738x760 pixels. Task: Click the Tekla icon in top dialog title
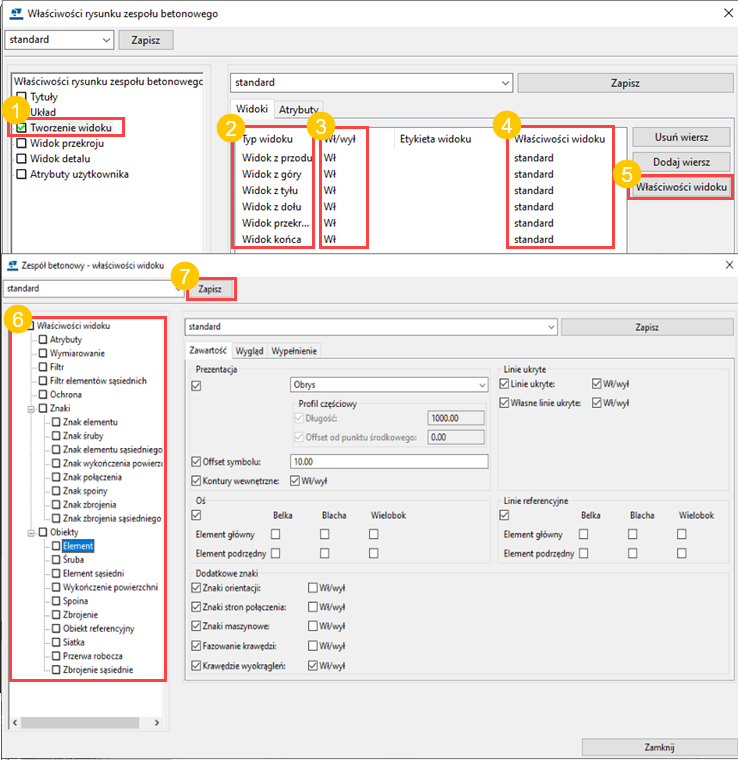coord(16,14)
